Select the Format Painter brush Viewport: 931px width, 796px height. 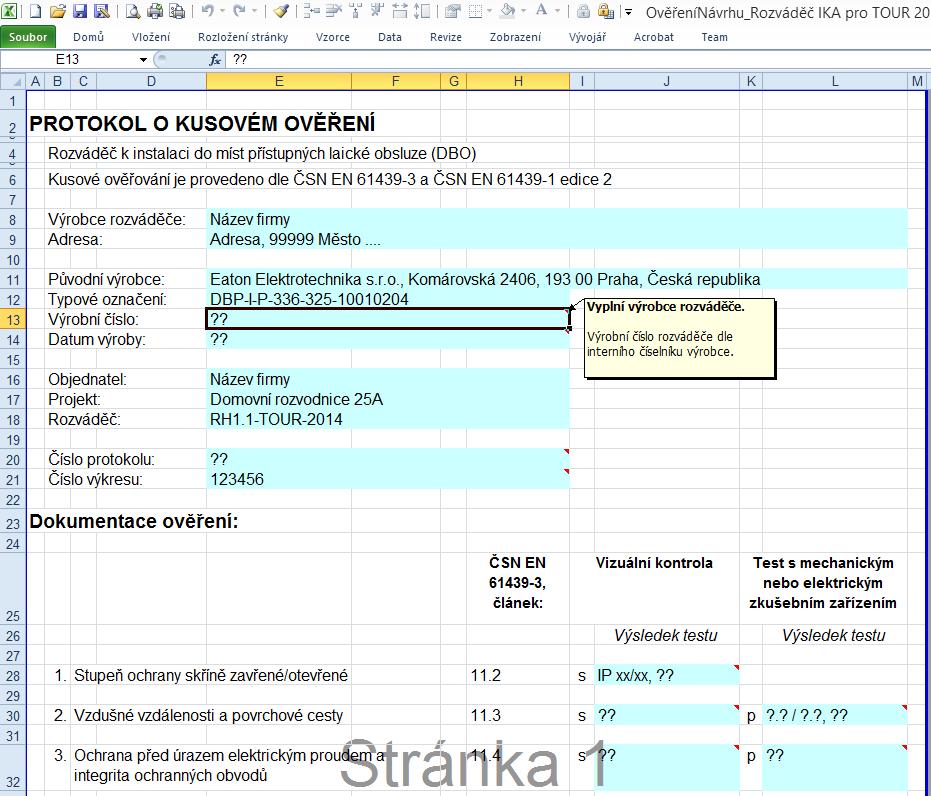[x=281, y=11]
